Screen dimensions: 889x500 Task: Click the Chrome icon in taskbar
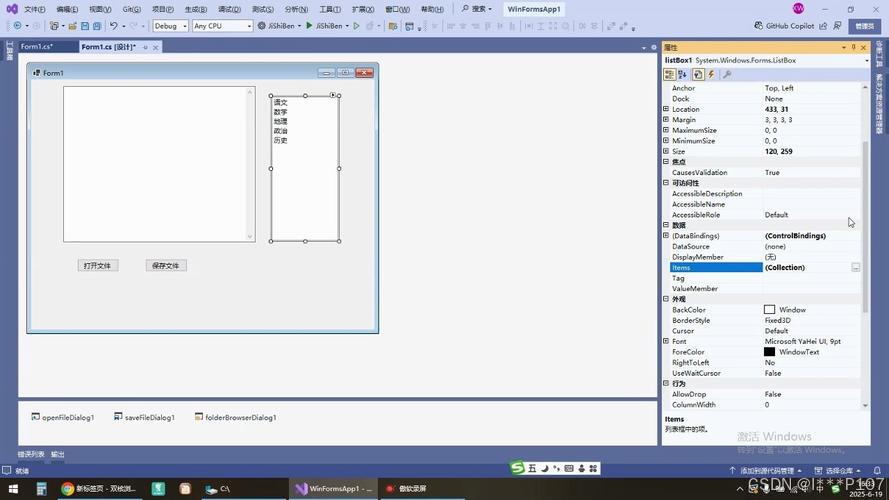coord(67,489)
